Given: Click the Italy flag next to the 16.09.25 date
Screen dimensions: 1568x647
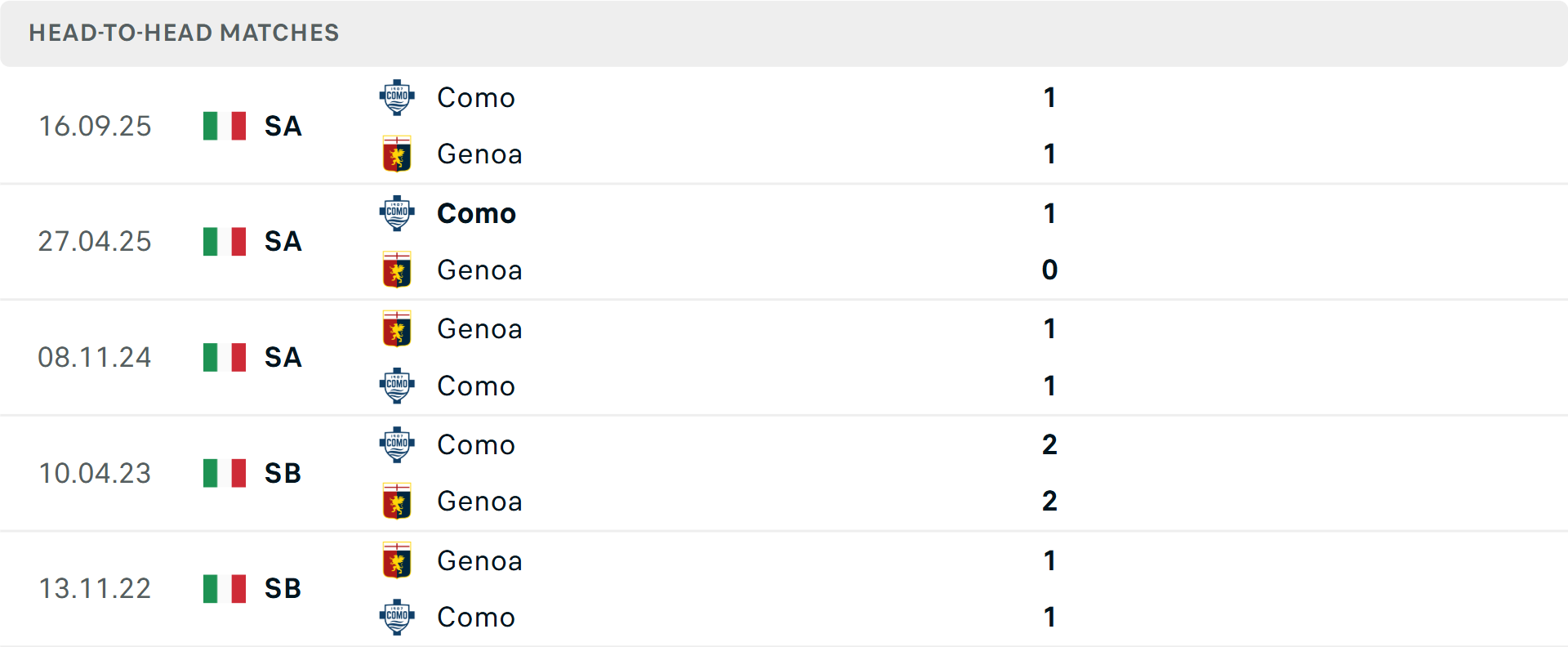Looking at the screenshot, I should pyautogui.click(x=224, y=126).
